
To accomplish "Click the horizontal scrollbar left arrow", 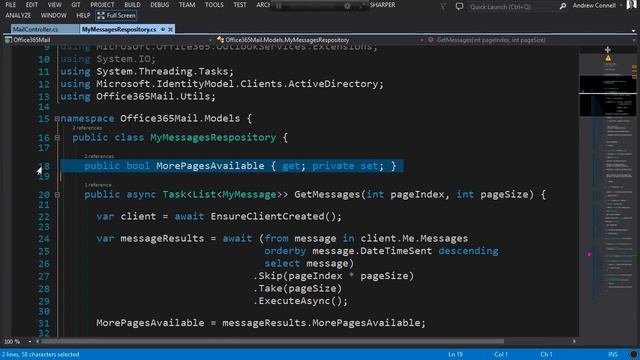I will click(x=38, y=341).
